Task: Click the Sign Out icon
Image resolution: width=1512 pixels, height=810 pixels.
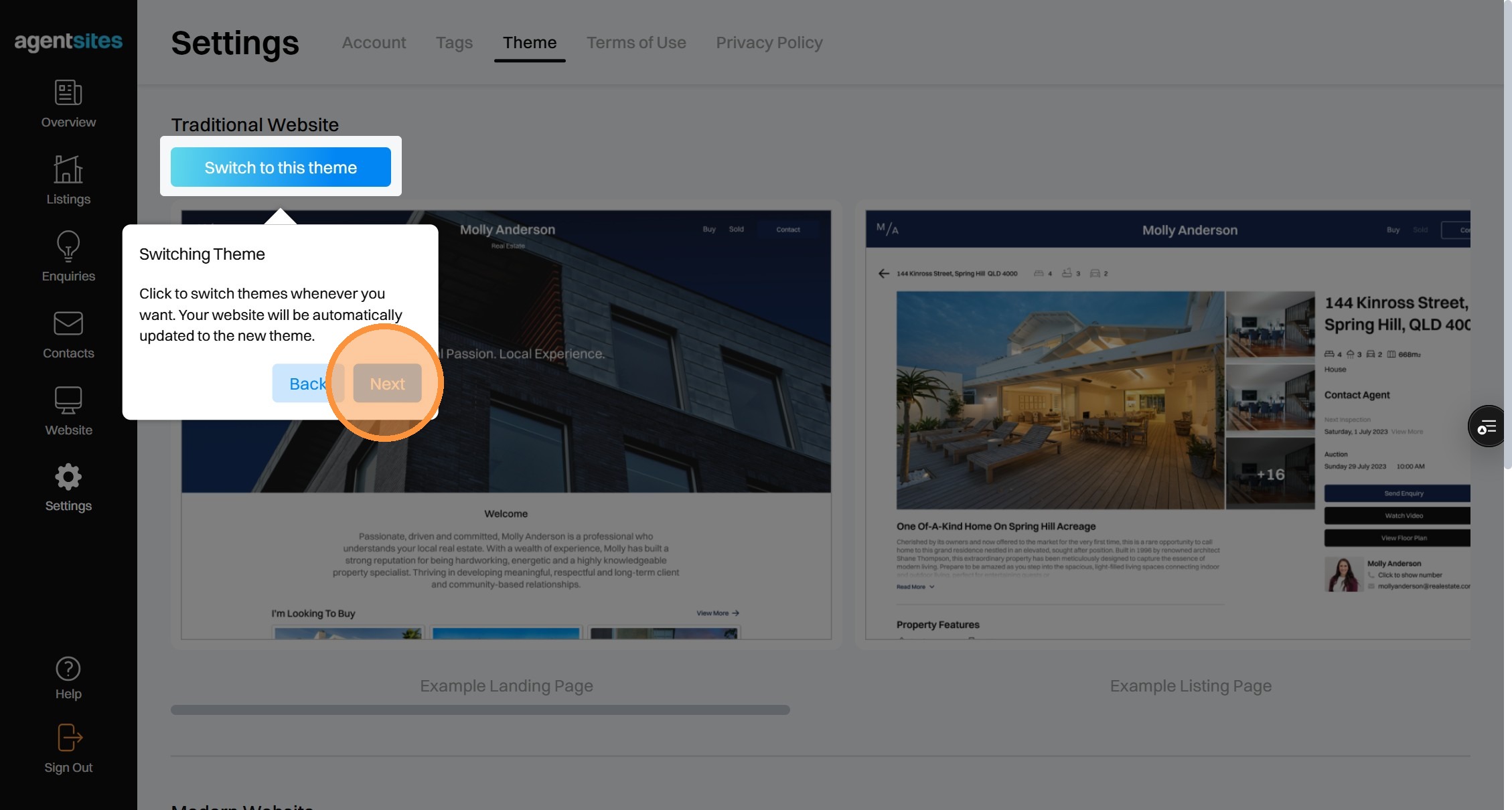Action: coord(68,738)
